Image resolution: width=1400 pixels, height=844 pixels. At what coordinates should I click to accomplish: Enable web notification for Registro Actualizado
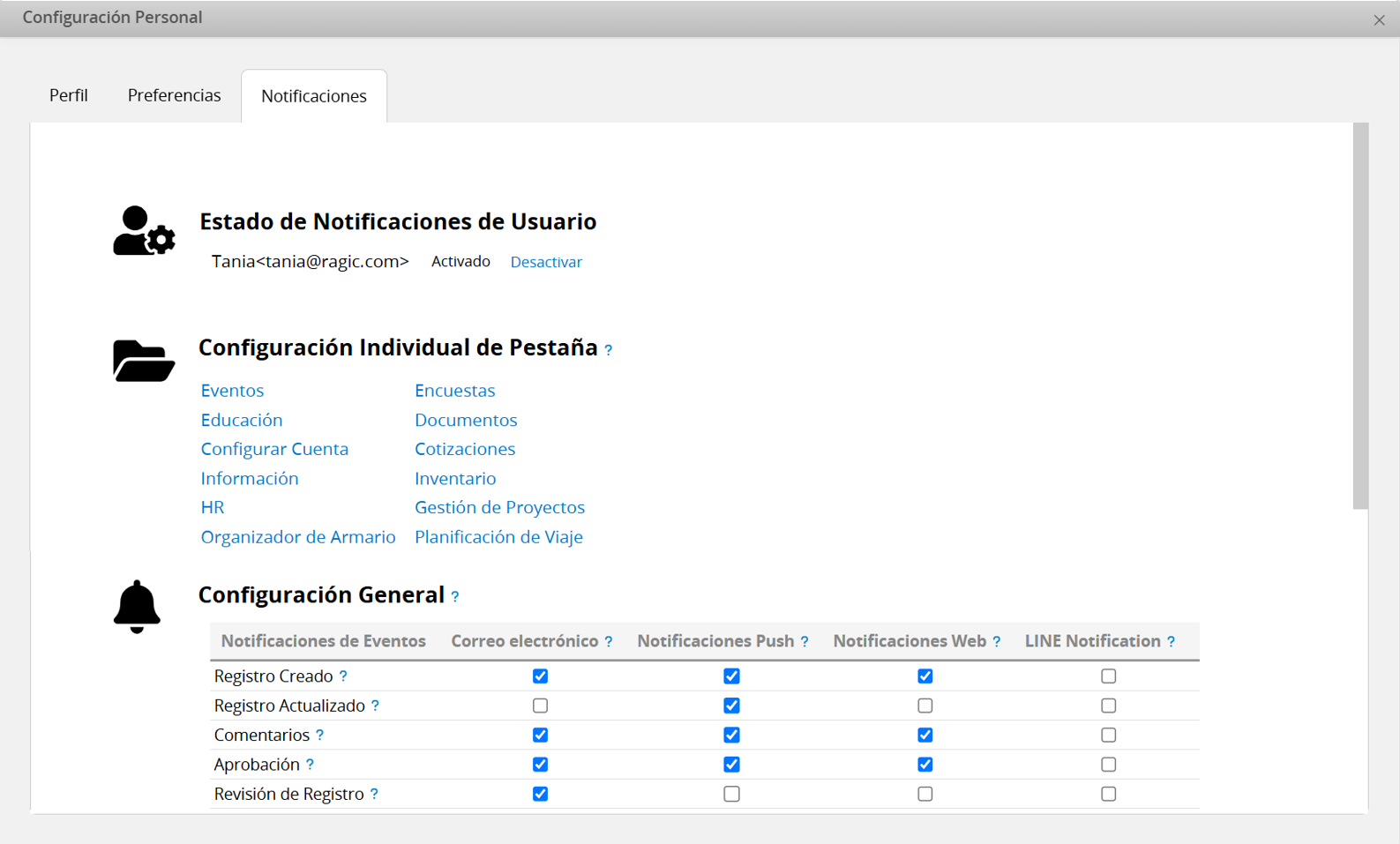click(x=925, y=706)
